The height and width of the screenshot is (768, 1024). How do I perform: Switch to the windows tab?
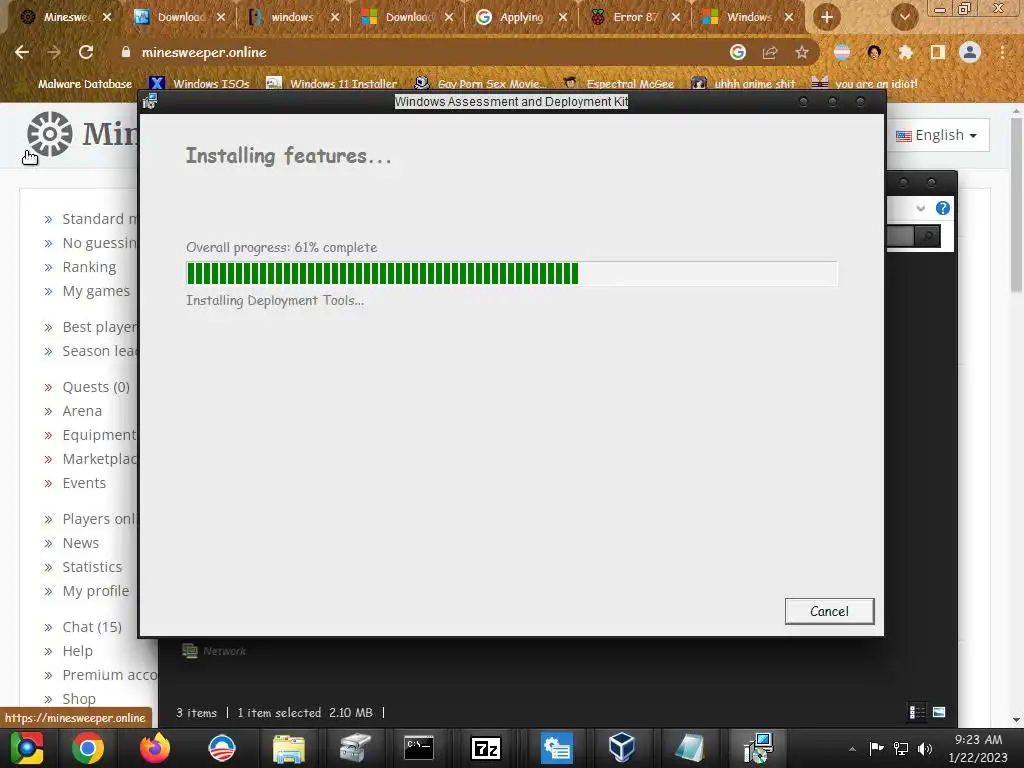293,17
